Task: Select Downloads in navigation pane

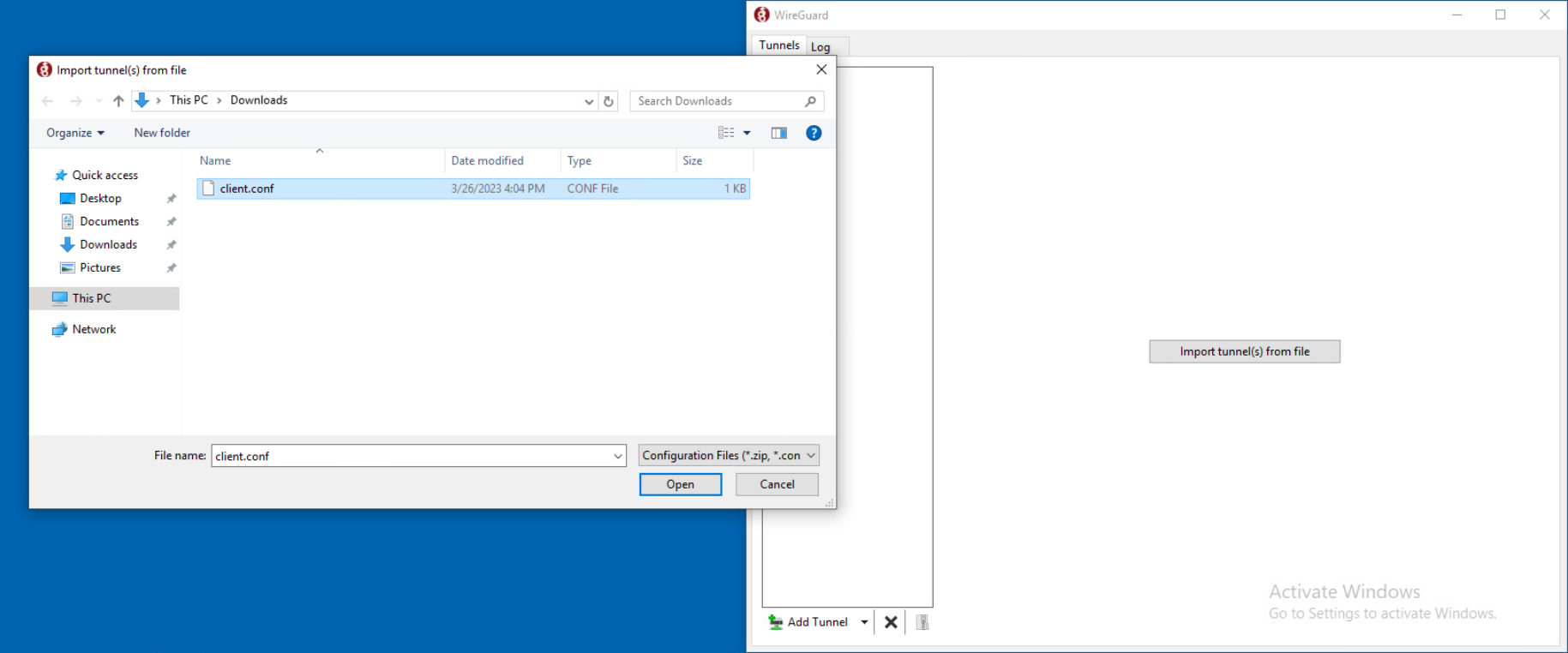Action: coord(108,244)
